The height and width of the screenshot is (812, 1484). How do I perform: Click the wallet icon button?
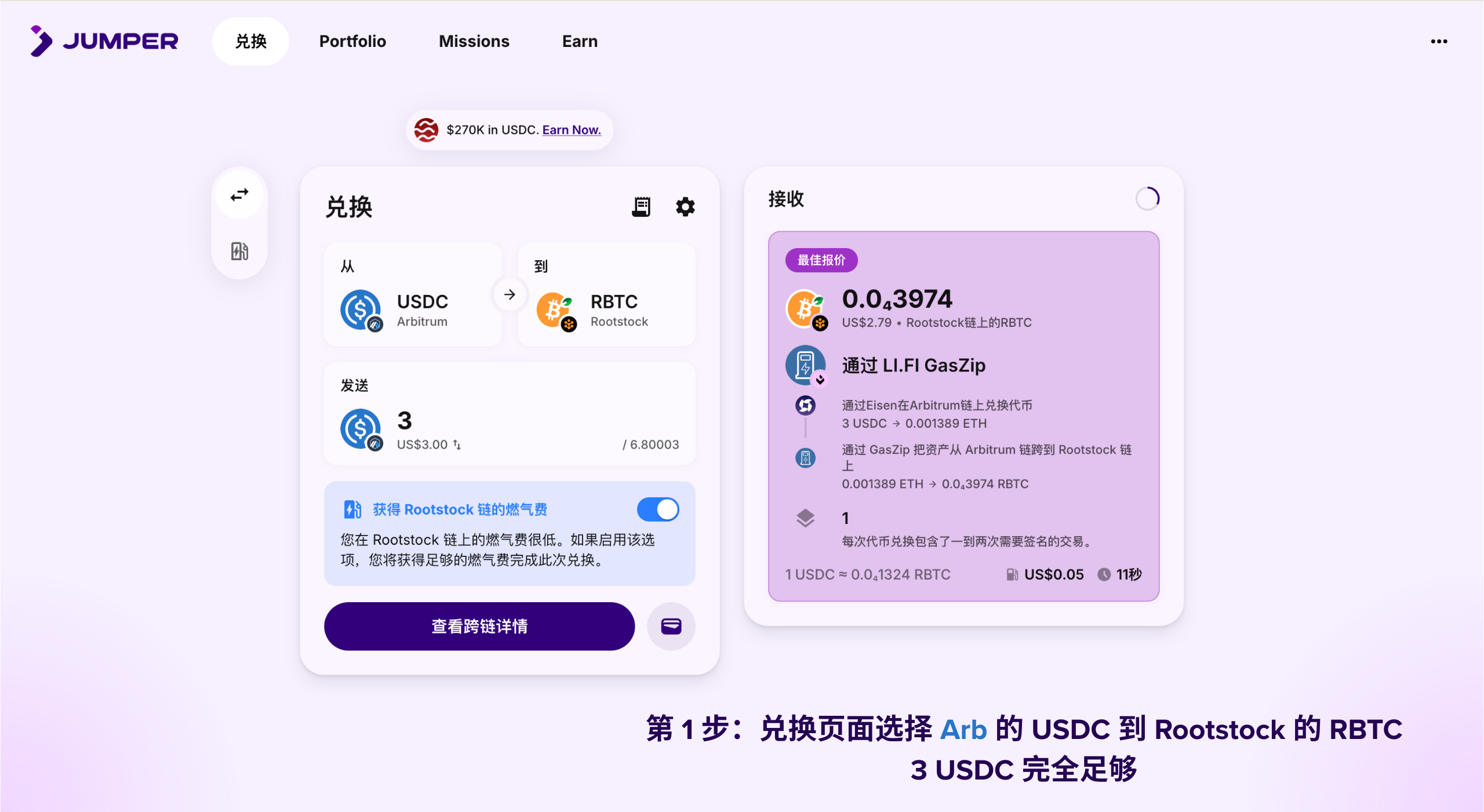[x=671, y=626]
